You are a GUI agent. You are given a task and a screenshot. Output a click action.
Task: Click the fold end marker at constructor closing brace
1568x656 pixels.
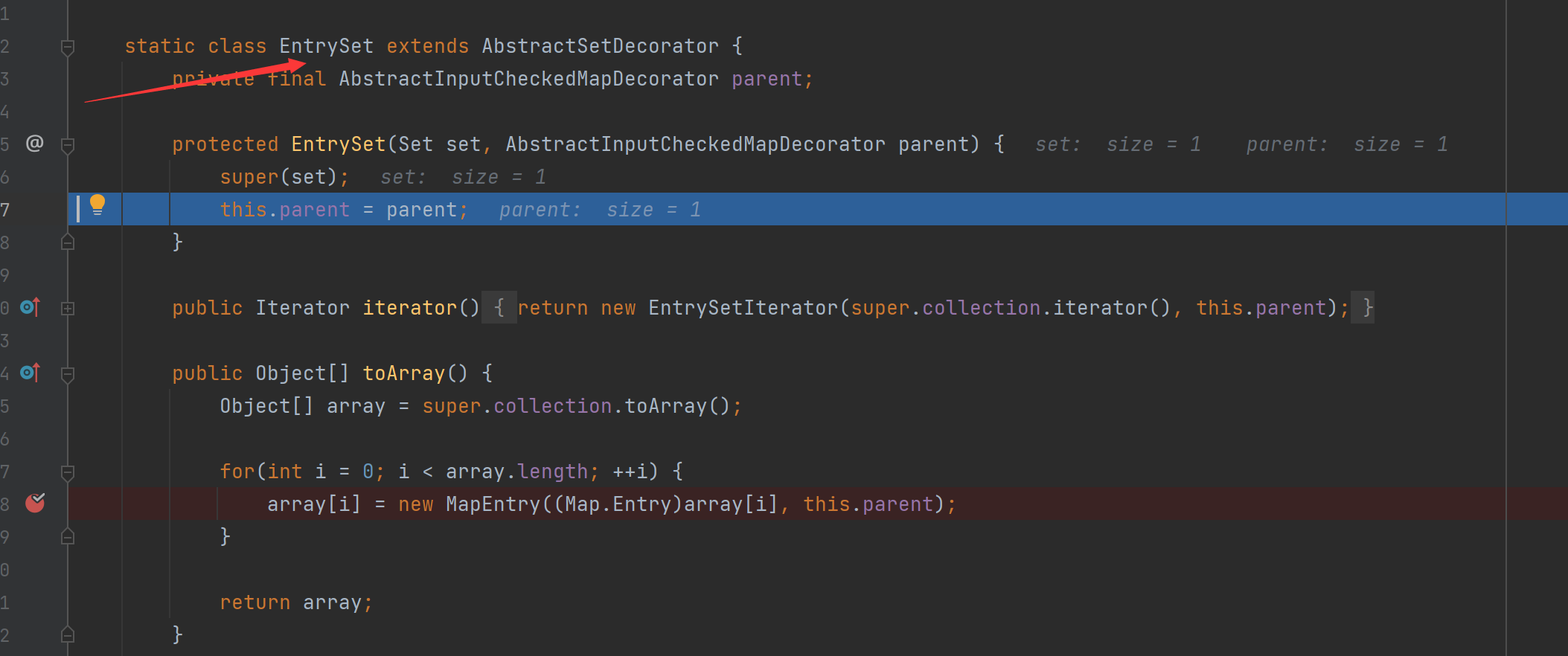tap(68, 242)
